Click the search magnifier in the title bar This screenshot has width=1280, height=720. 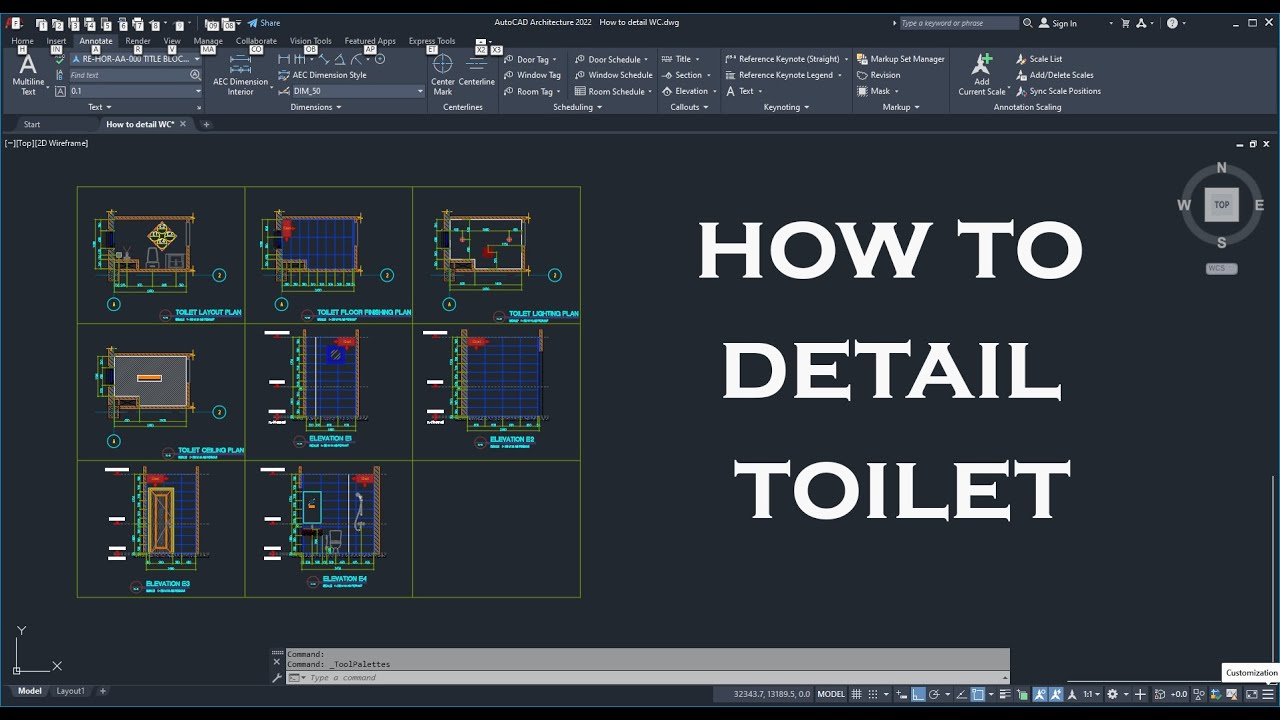(x=1028, y=23)
